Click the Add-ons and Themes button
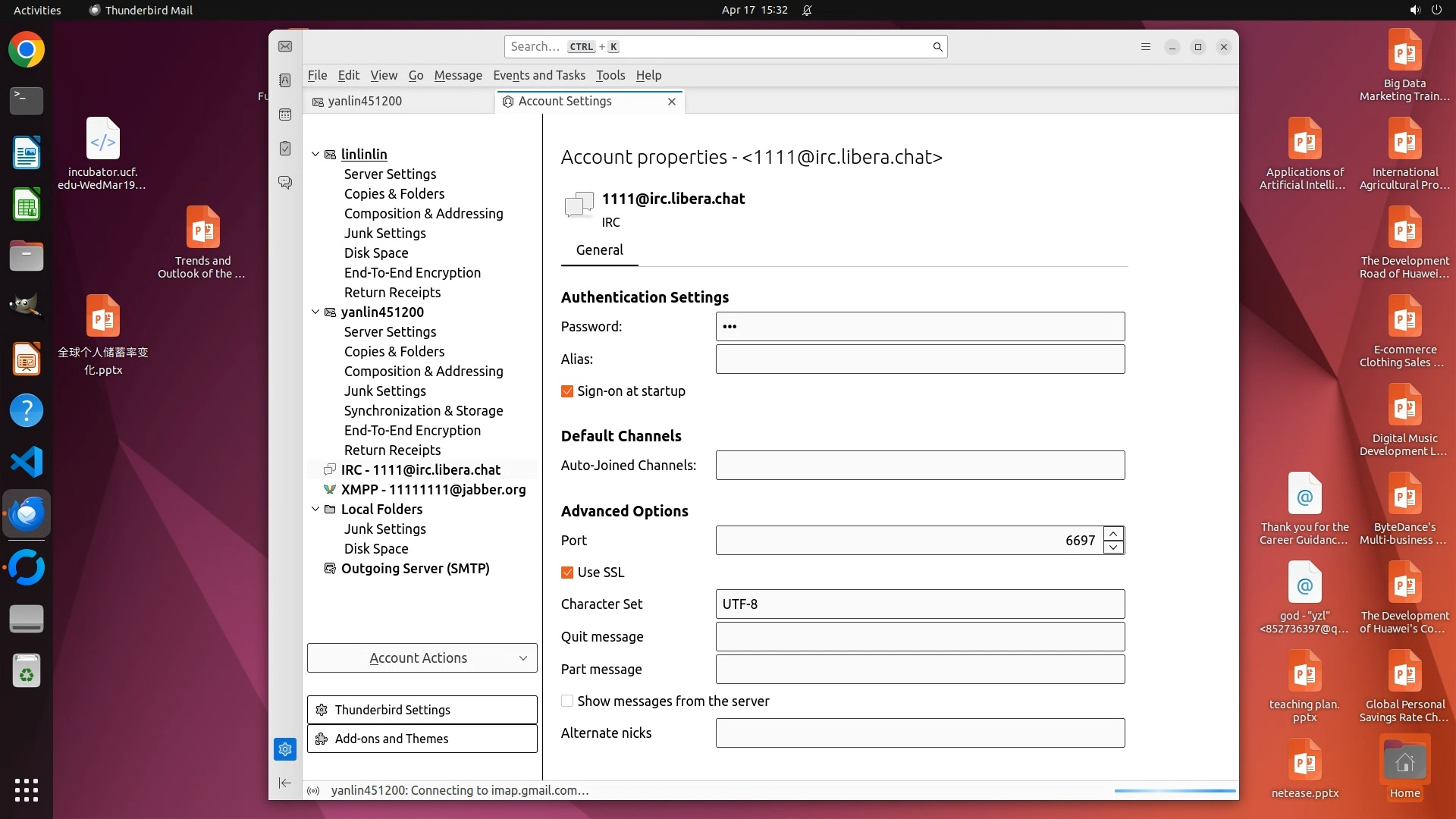This screenshot has height=819, width=1456. click(422, 739)
